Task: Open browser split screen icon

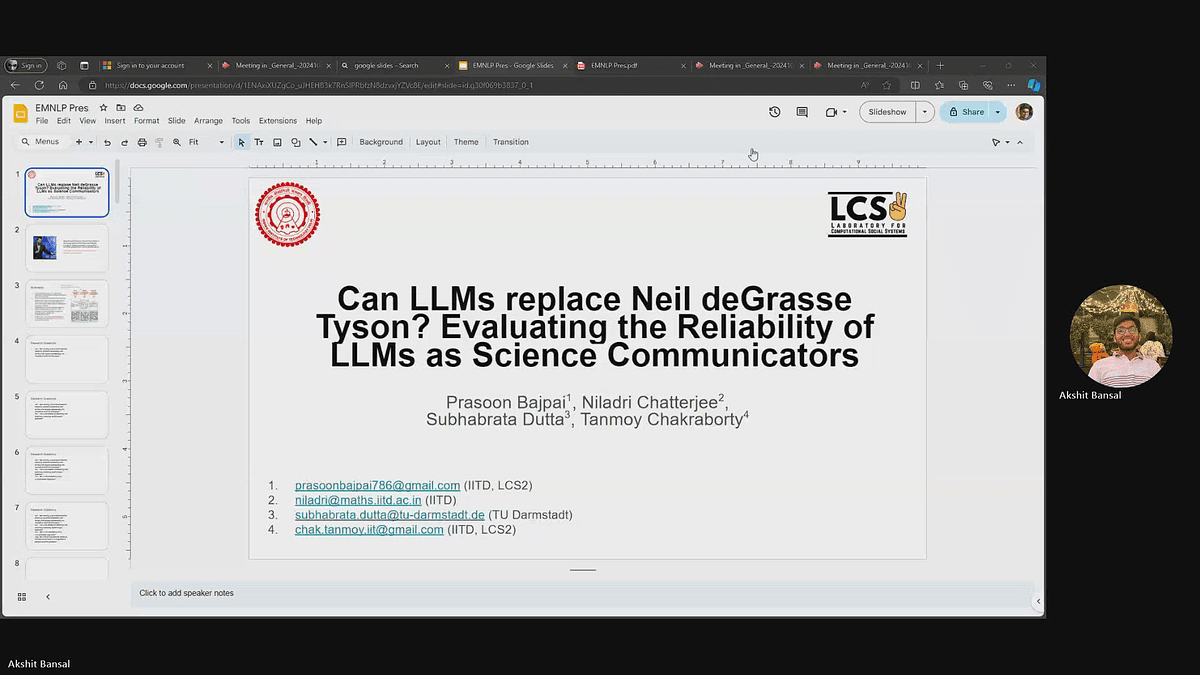Action: pyautogui.click(x=915, y=85)
